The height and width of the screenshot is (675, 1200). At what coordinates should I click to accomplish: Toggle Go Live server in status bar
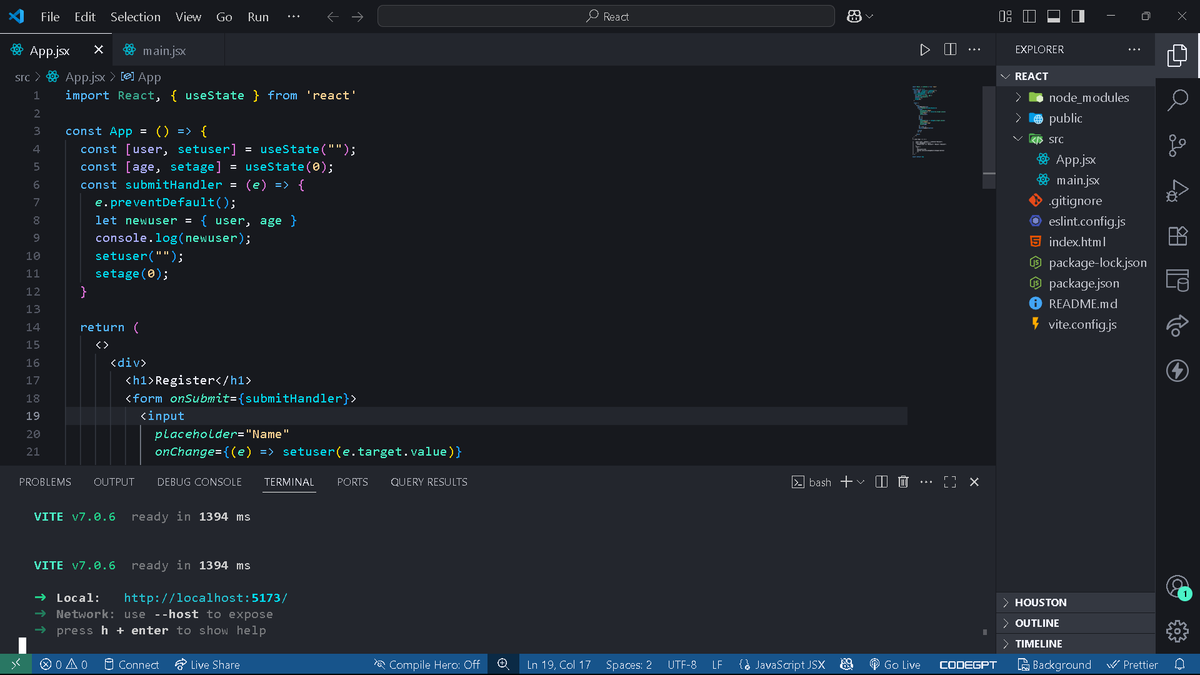click(894, 665)
